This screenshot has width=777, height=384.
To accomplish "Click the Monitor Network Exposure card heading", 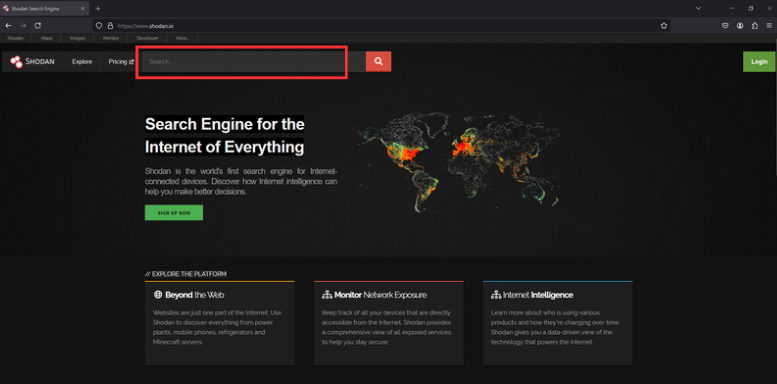I will 381,295.
